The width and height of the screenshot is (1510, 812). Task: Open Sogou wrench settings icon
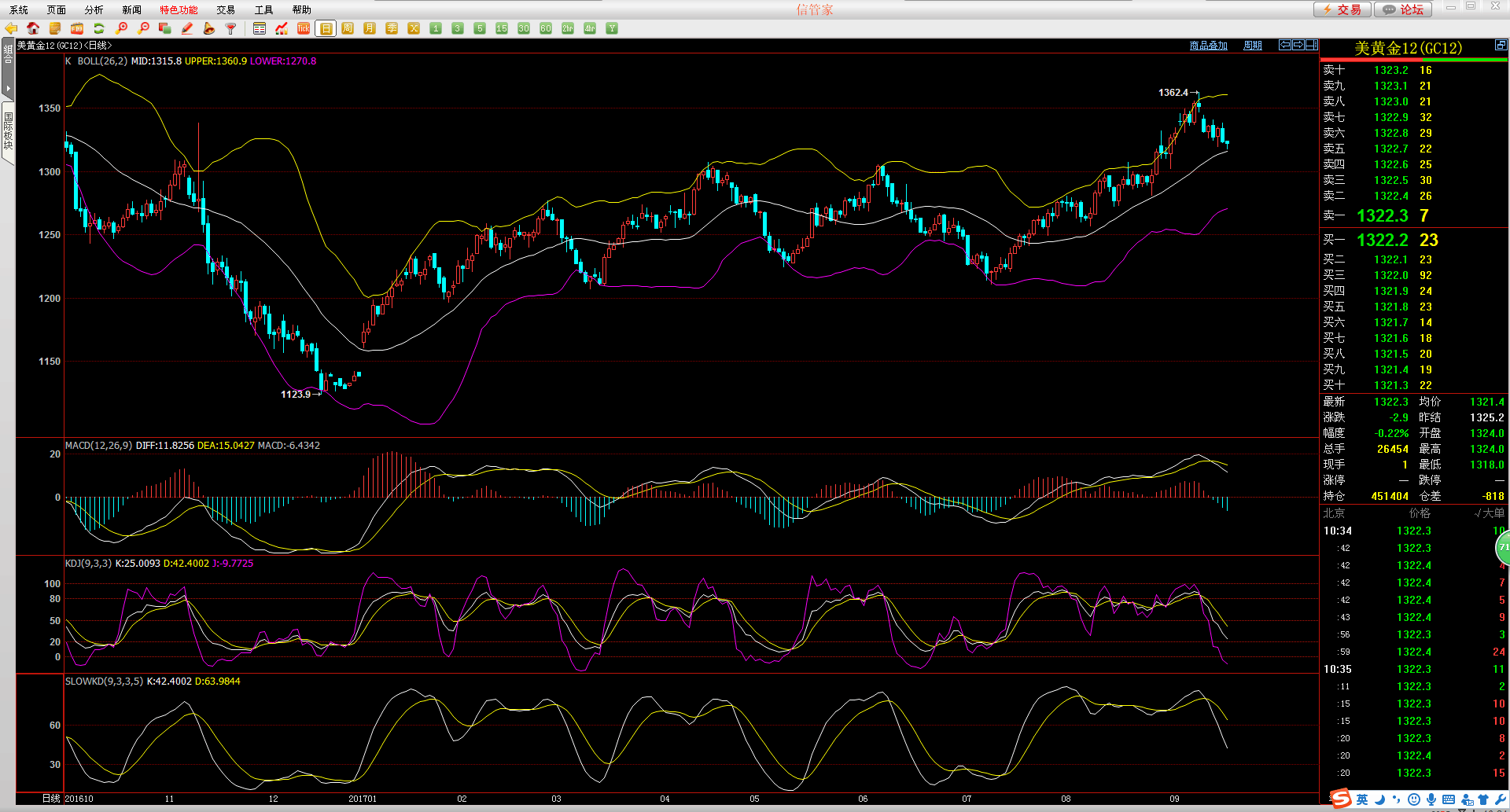[1501, 799]
